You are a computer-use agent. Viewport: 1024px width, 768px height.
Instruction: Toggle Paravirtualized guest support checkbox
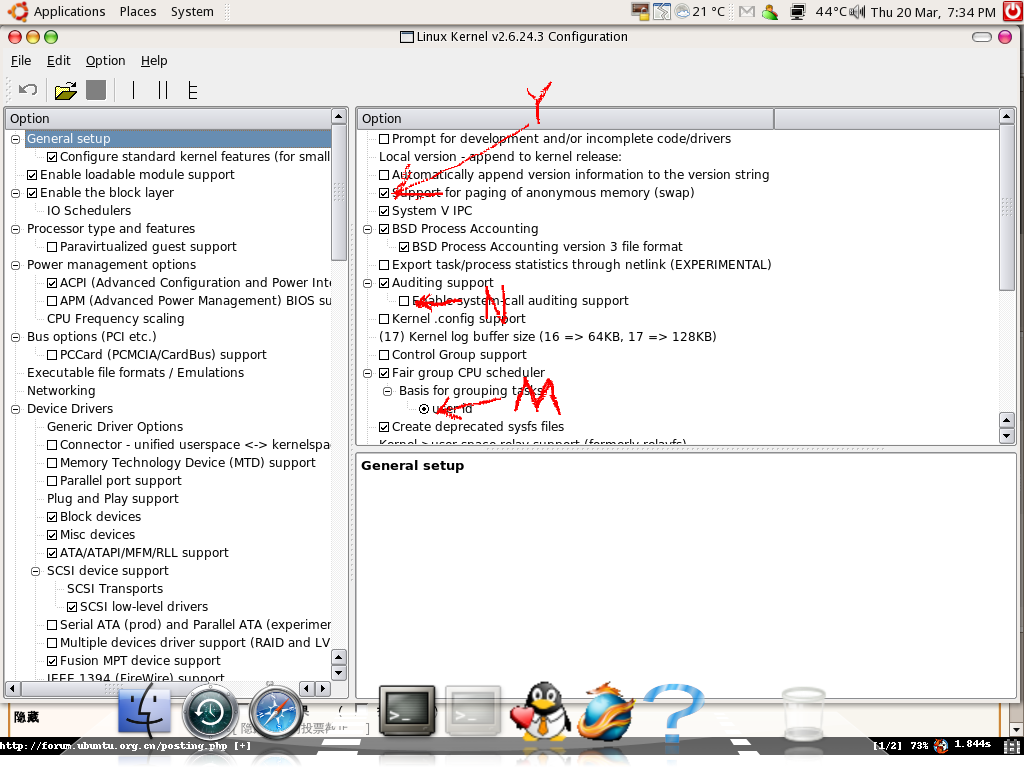[52, 247]
